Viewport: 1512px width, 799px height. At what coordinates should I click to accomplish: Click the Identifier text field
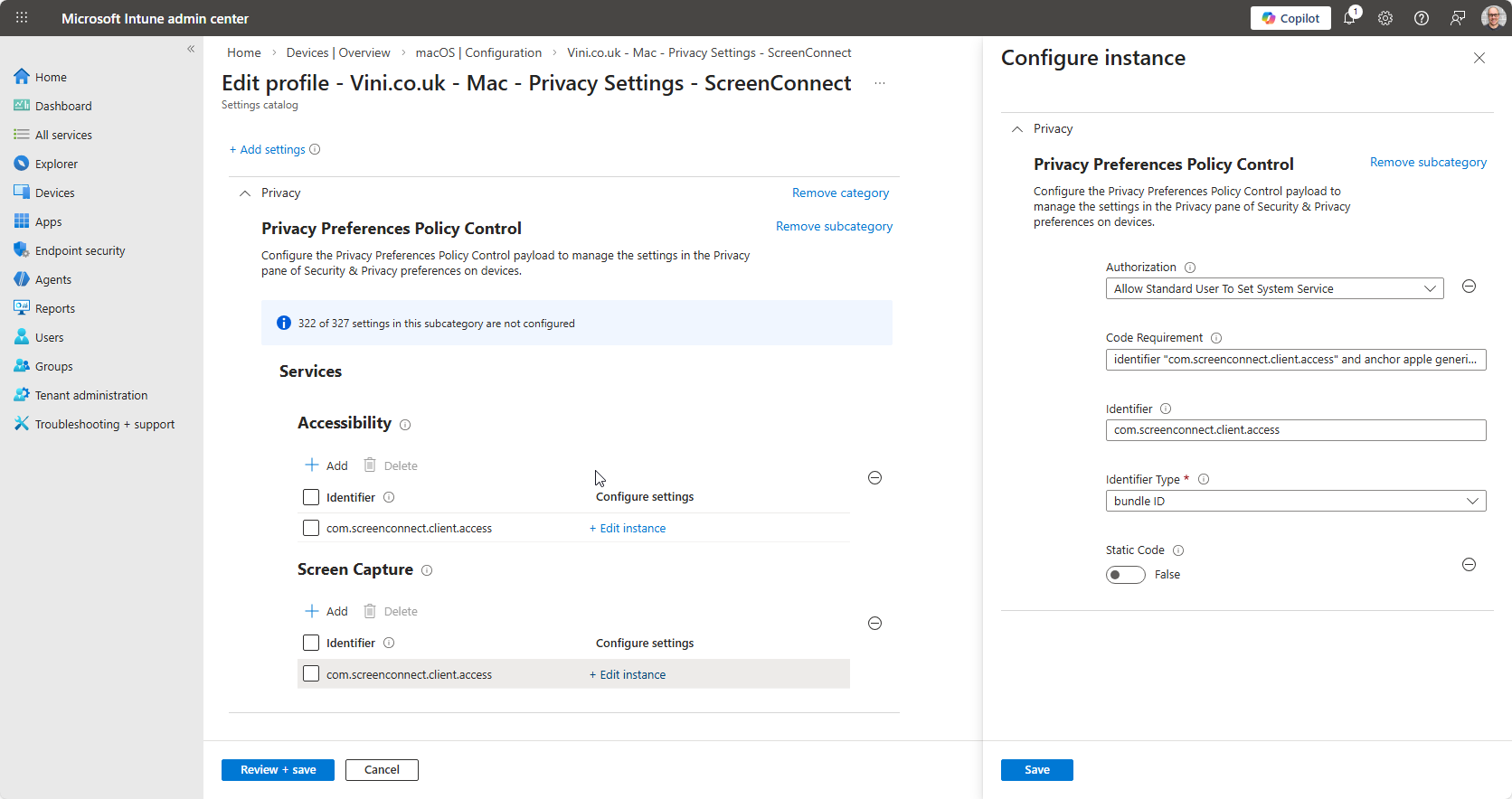1295,430
